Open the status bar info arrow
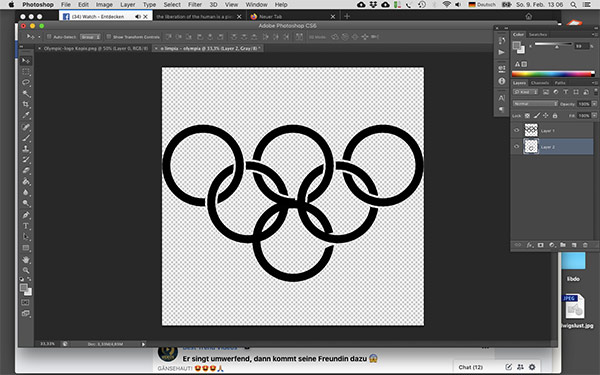The height and width of the screenshot is (375, 600). [143, 344]
